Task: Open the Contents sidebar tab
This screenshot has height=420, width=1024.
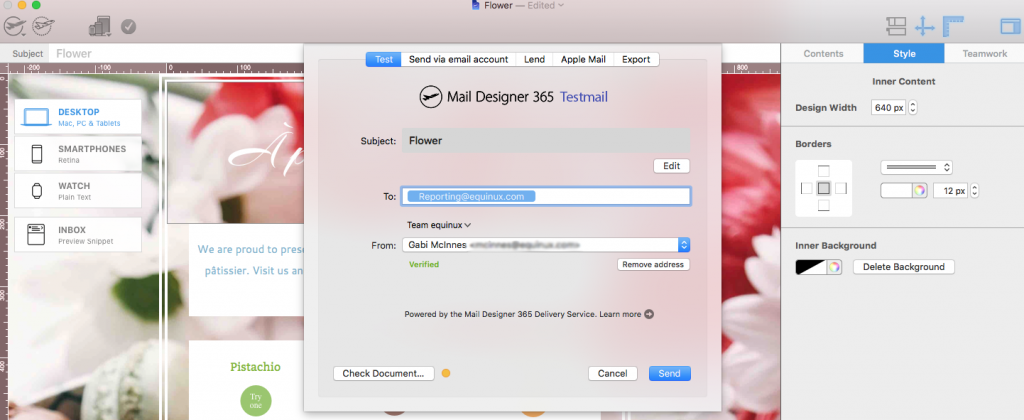Action: [x=823, y=54]
